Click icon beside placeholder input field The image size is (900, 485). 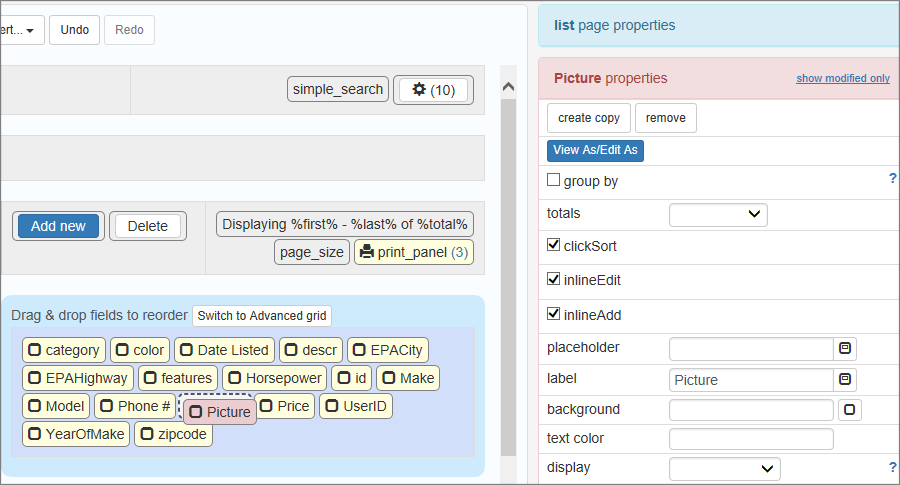coord(845,348)
